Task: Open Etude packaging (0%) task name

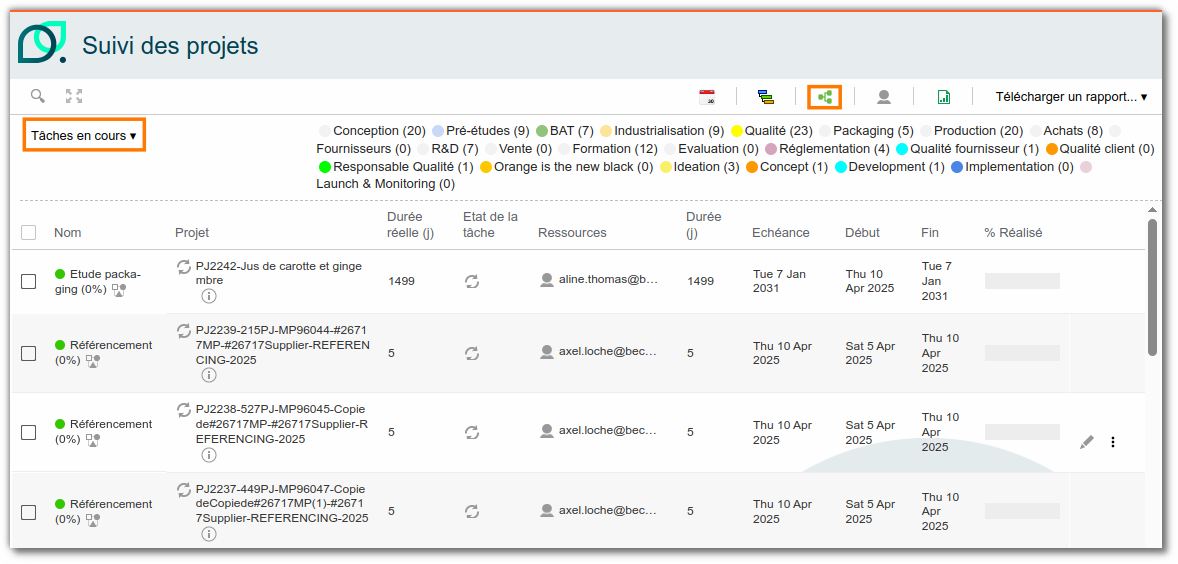Action: click(x=98, y=282)
